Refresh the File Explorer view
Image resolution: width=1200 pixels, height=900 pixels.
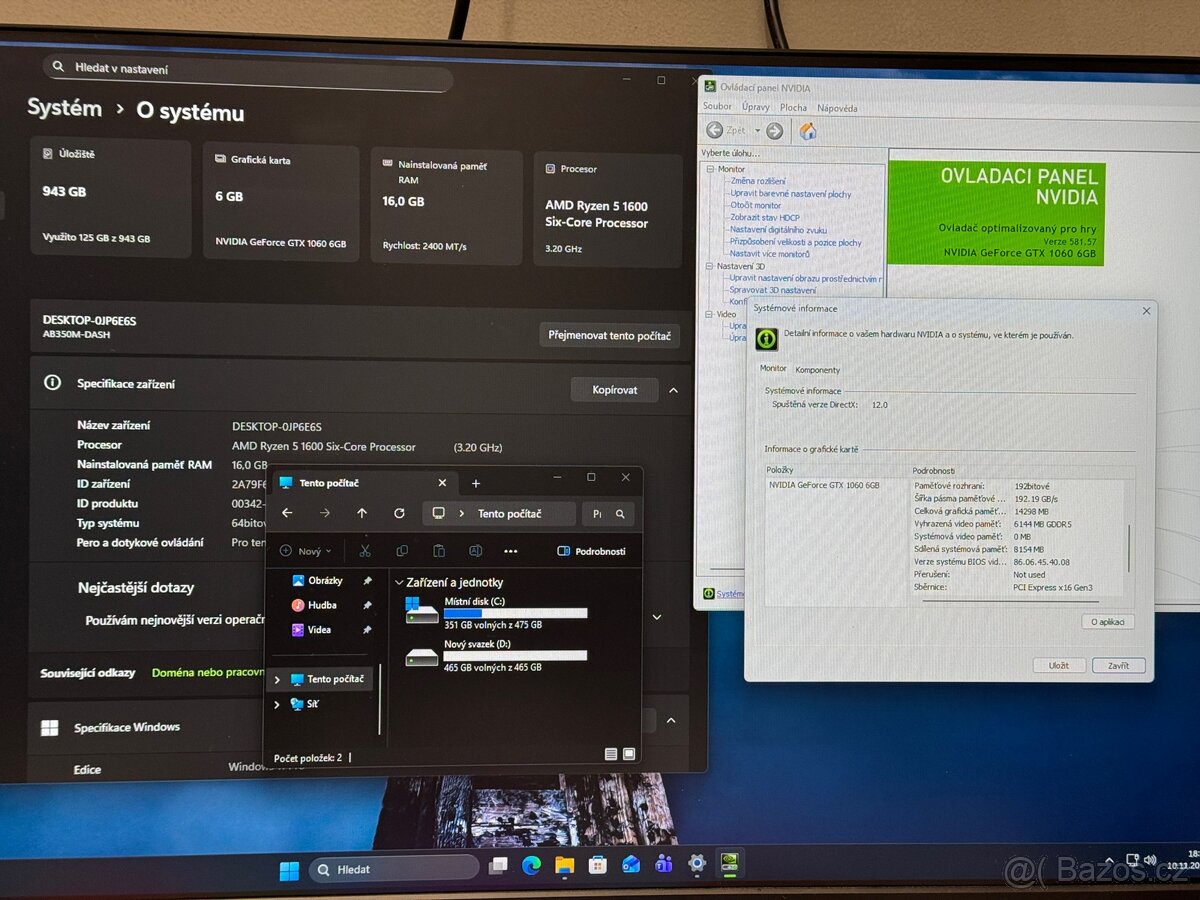(399, 513)
